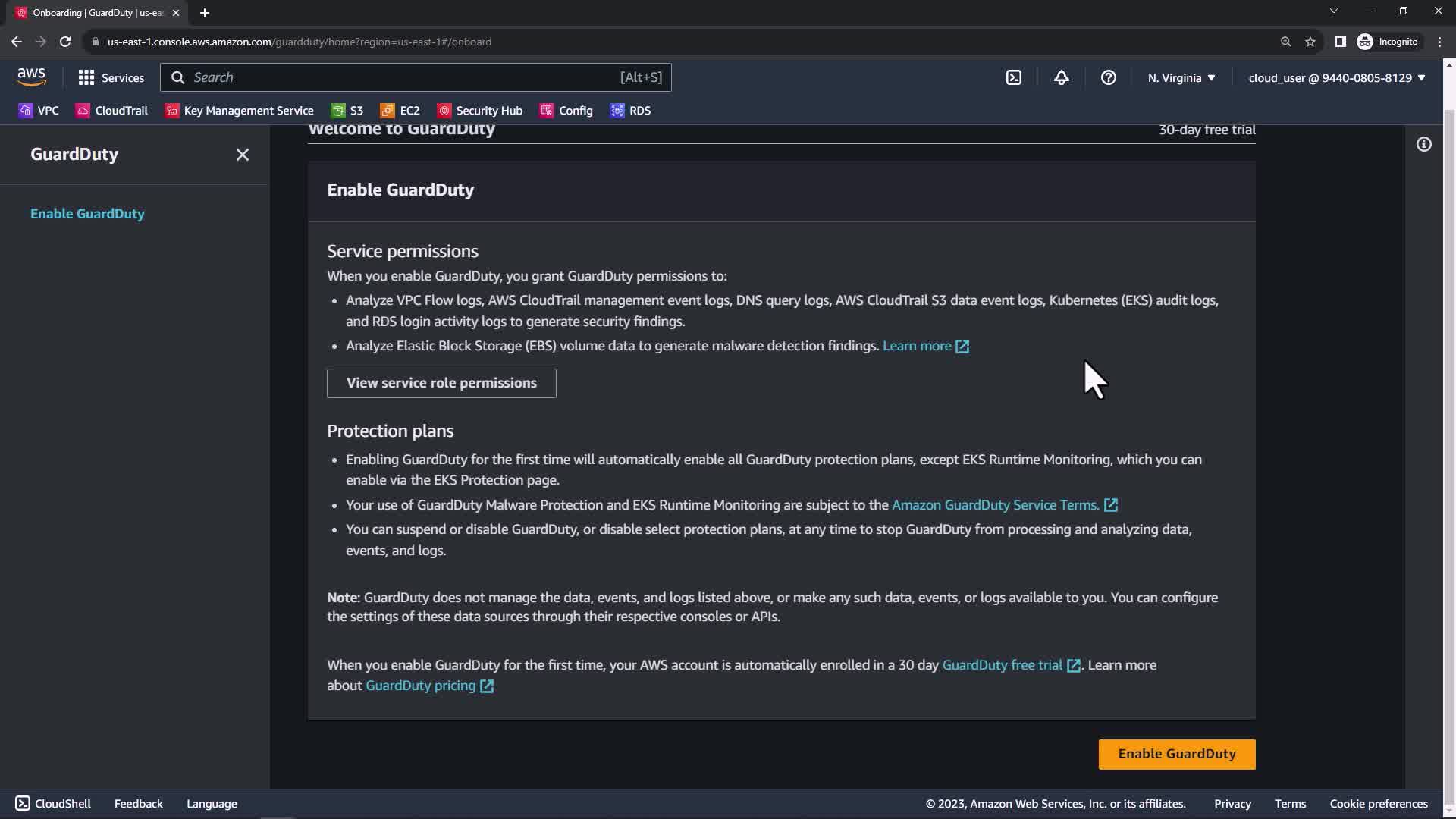Click the AWS logo home icon
Screen dimensions: 1456x819
[x=32, y=77]
